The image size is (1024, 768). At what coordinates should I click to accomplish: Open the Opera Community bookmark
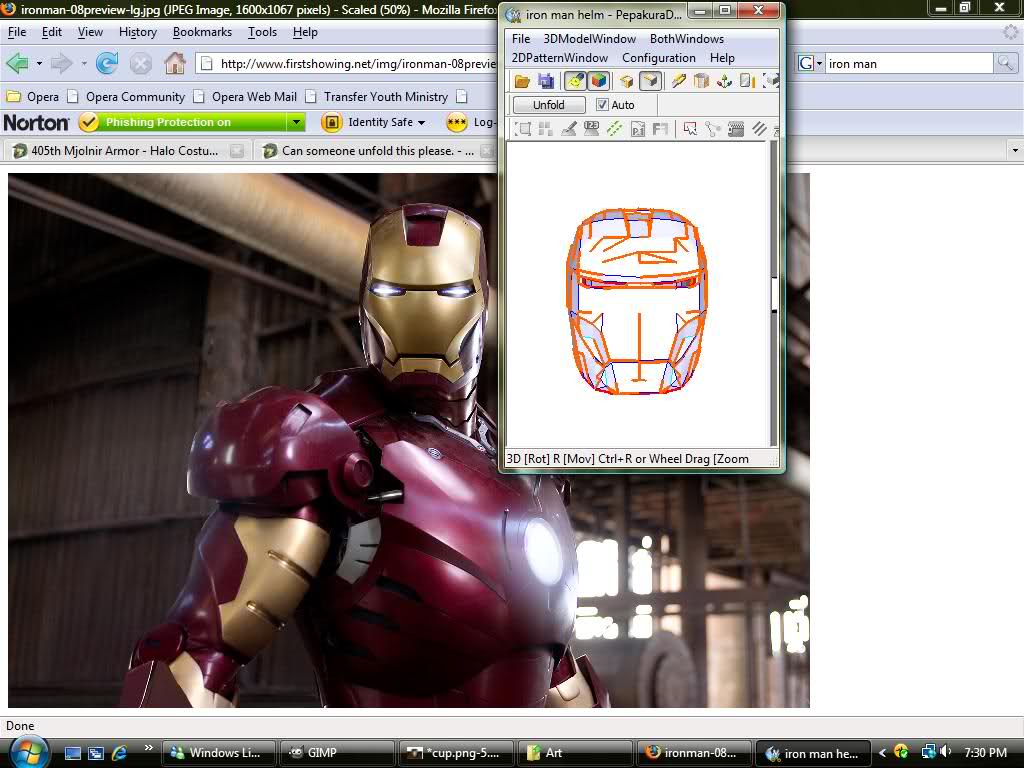click(127, 97)
